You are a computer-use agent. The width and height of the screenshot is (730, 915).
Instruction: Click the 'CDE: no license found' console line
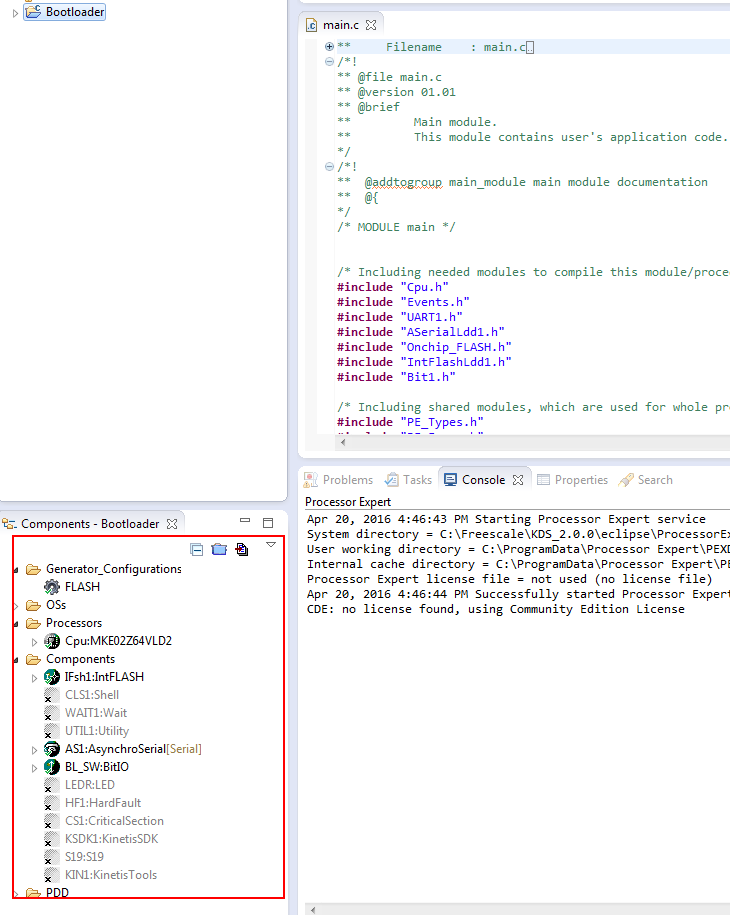click(495, 609)
